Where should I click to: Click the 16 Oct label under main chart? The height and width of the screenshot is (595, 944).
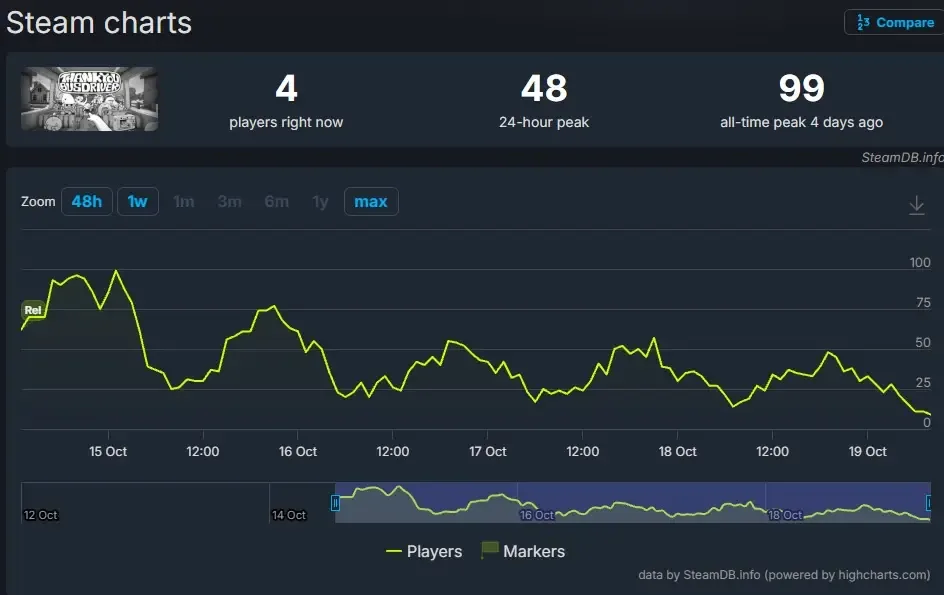[297, 451]
